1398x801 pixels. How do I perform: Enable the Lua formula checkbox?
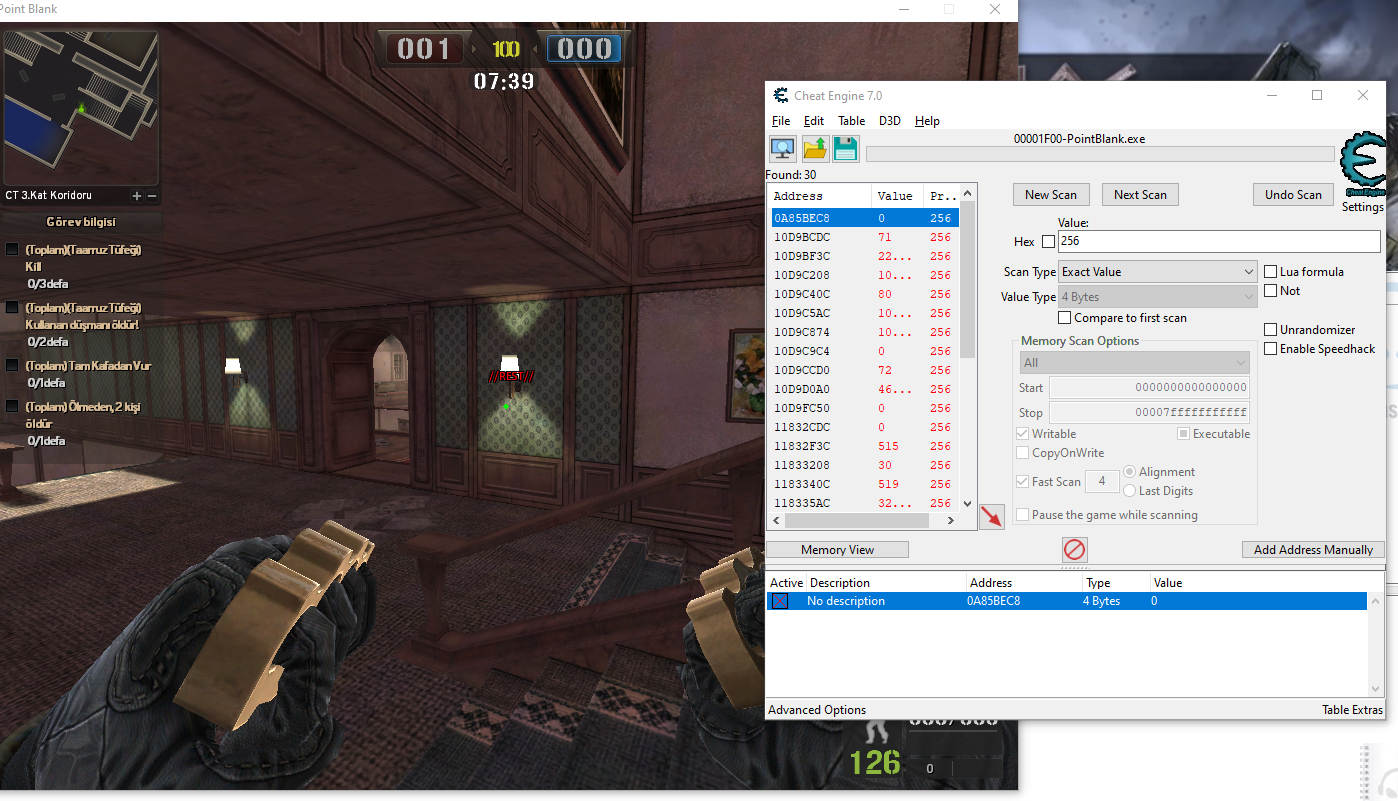pyautogui.click(x=1270, y=272)
